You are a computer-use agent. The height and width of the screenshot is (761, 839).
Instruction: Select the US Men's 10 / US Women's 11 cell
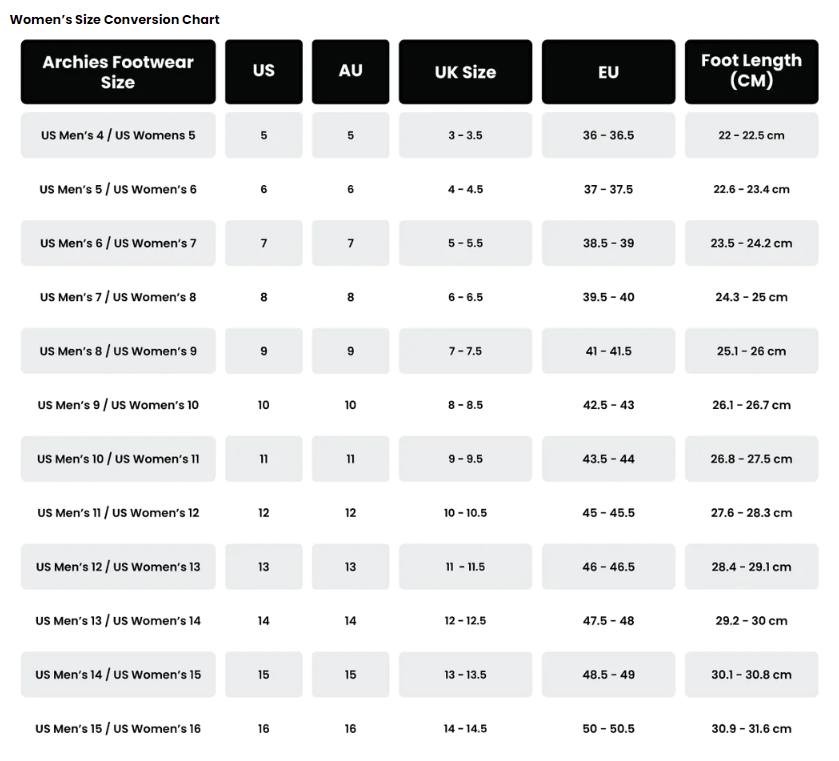coord(118,459)
